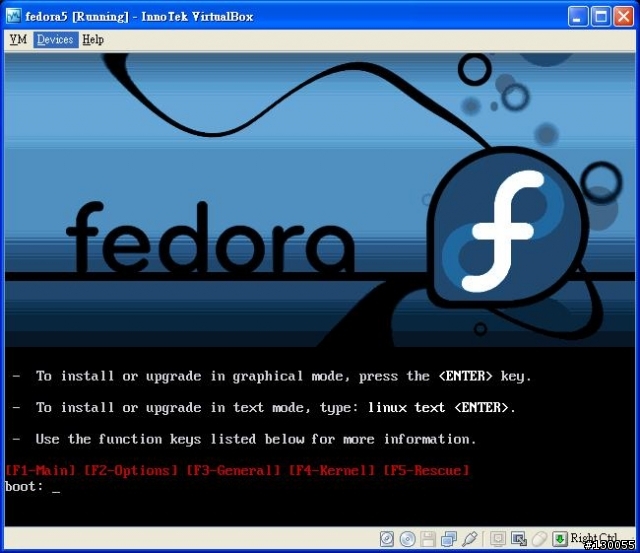Open the Help menu
This screenshot has width=640, height=553.
[x=93, y=40]
